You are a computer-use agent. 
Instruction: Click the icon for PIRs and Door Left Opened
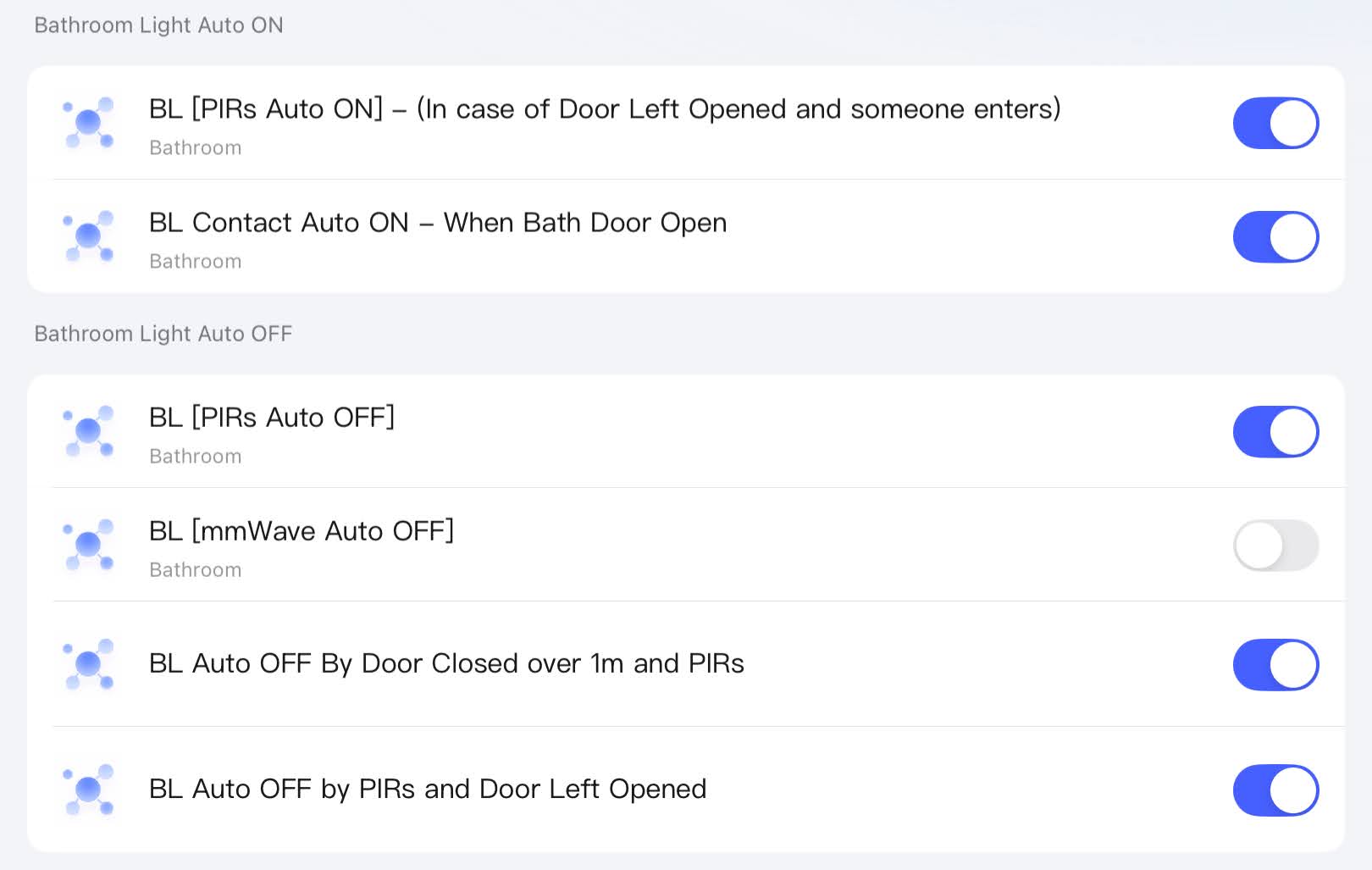click(89, 790)
